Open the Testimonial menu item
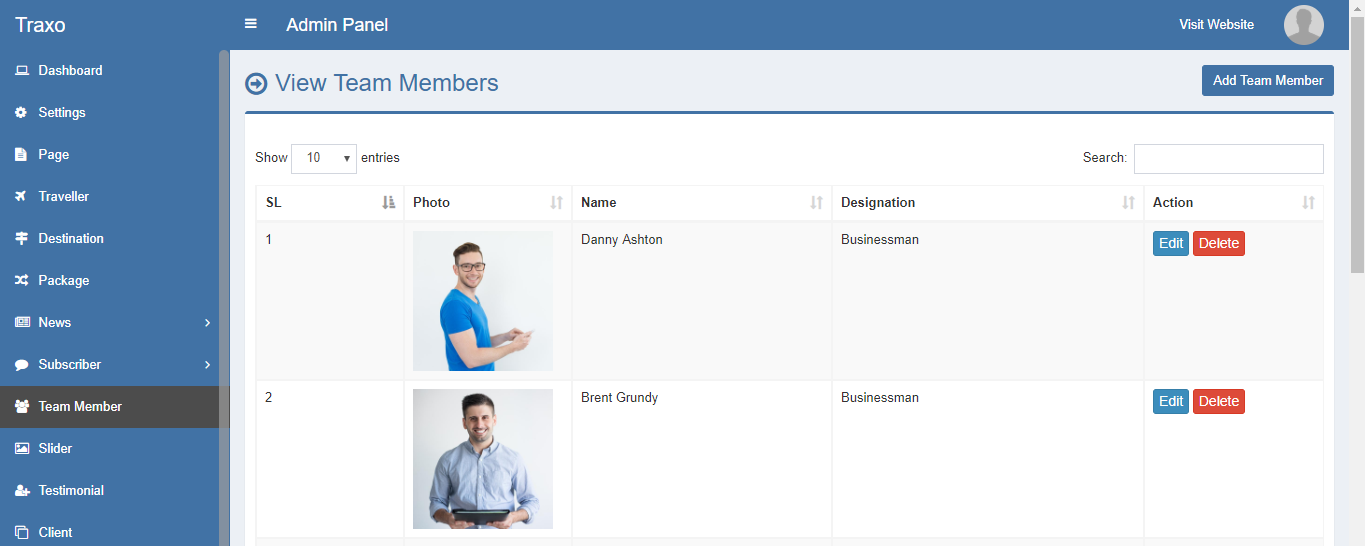Screen dimensions: 1365x546 click(x=71, y=491)
